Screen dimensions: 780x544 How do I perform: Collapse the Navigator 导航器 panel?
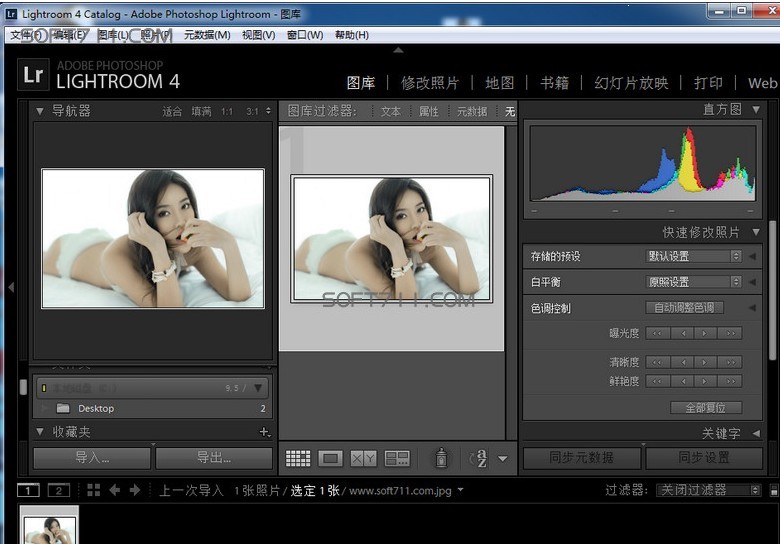point(39,111)
